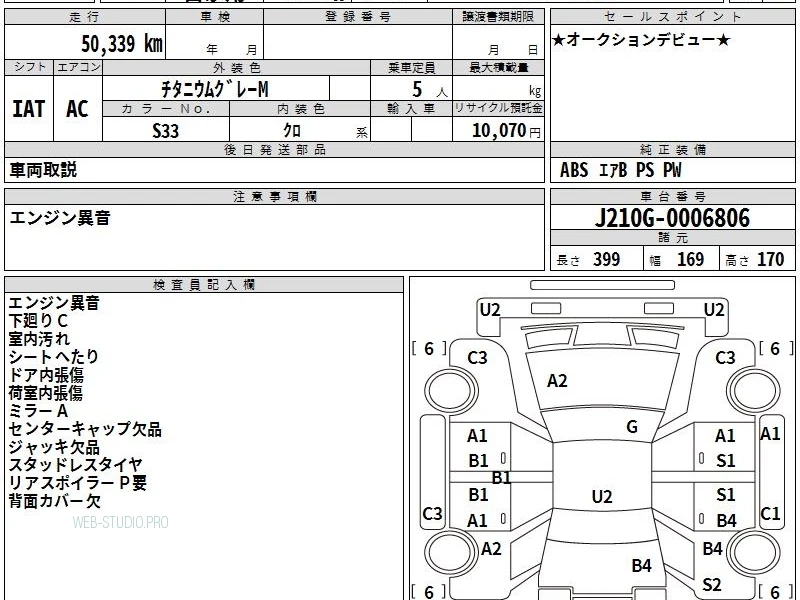This screenshot has height=600, width=800.
Task: Select the recycle deposit amount 10,070円
Action: 506,131
